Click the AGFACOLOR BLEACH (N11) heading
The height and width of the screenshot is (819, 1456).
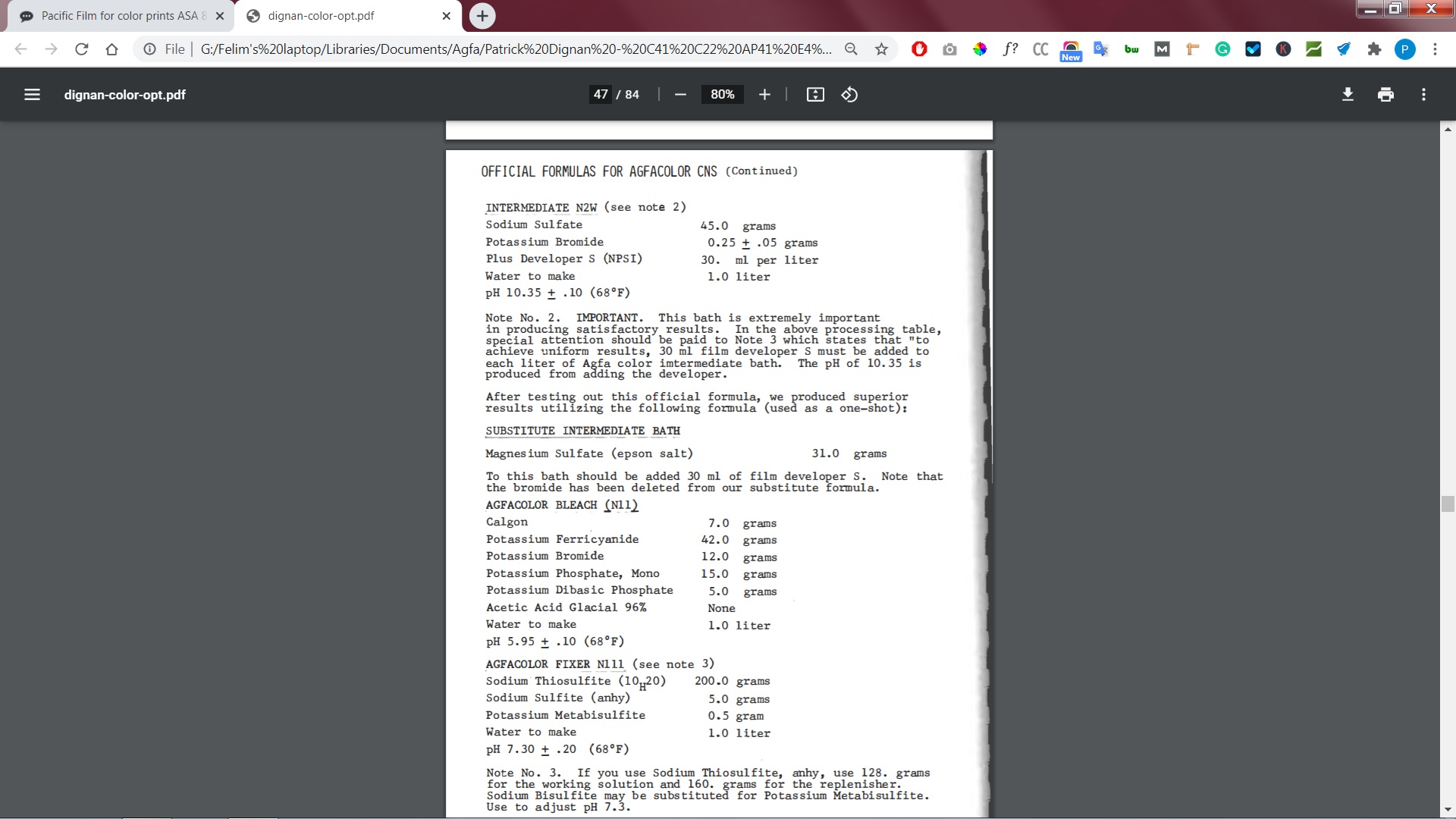[x=562, y=505]
